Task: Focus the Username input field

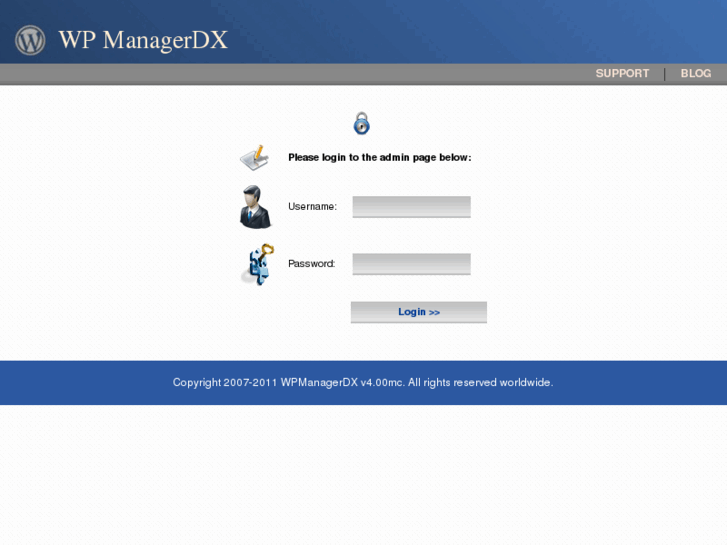Action: click(x=412, y=206)
